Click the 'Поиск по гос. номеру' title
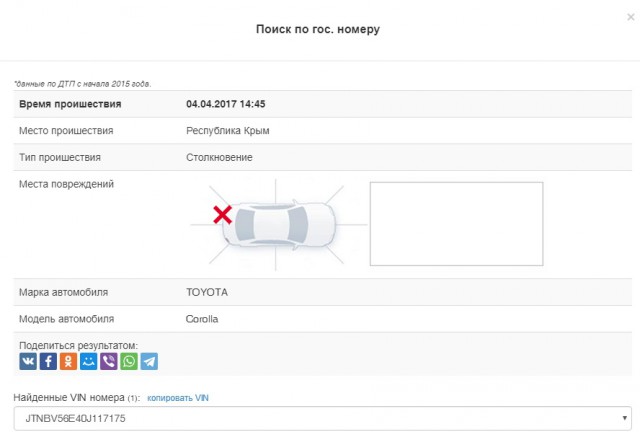The height and width of the screenshot is (432, 640). click(x=318, y=29)
